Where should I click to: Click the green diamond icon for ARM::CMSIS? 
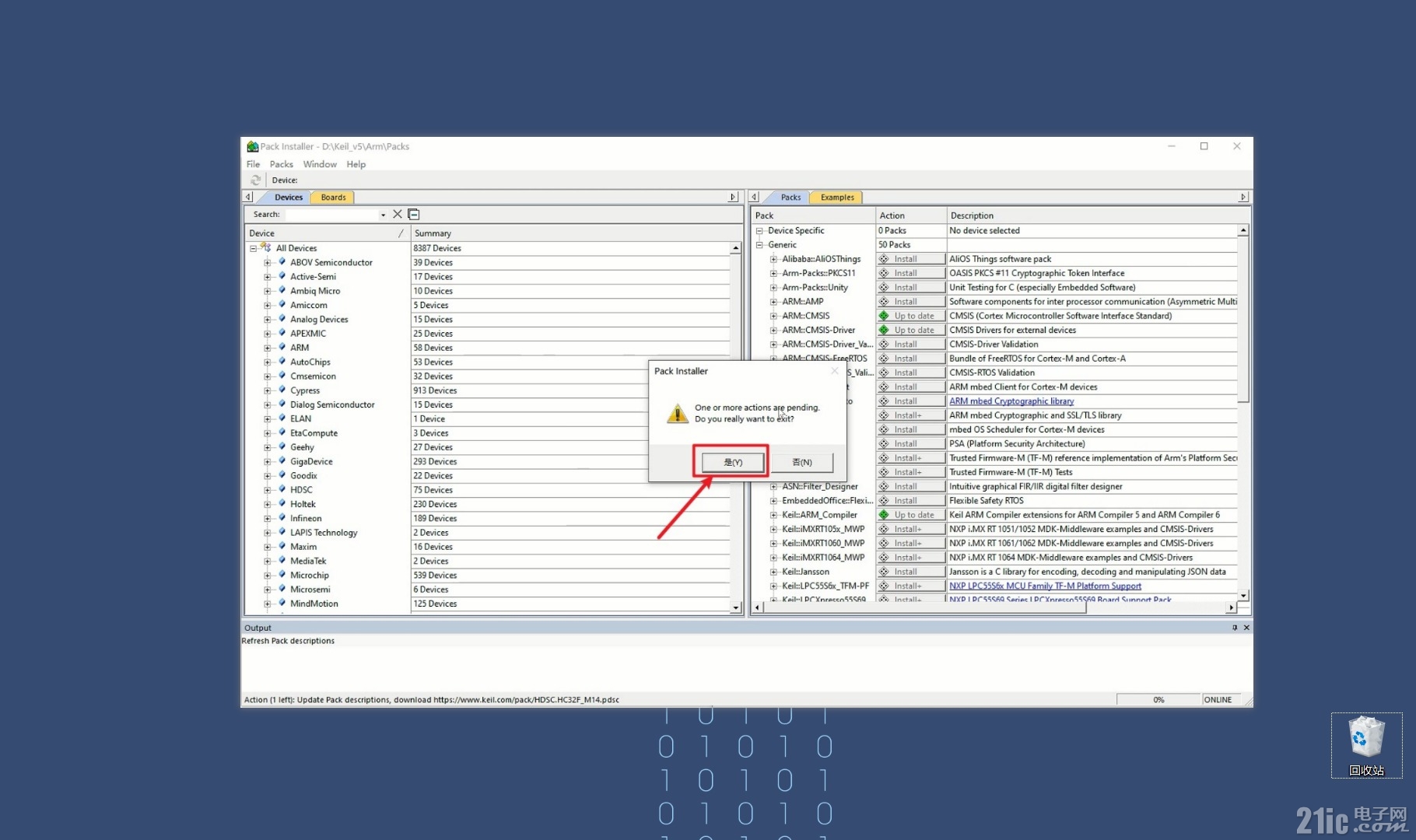coord(884,316)
